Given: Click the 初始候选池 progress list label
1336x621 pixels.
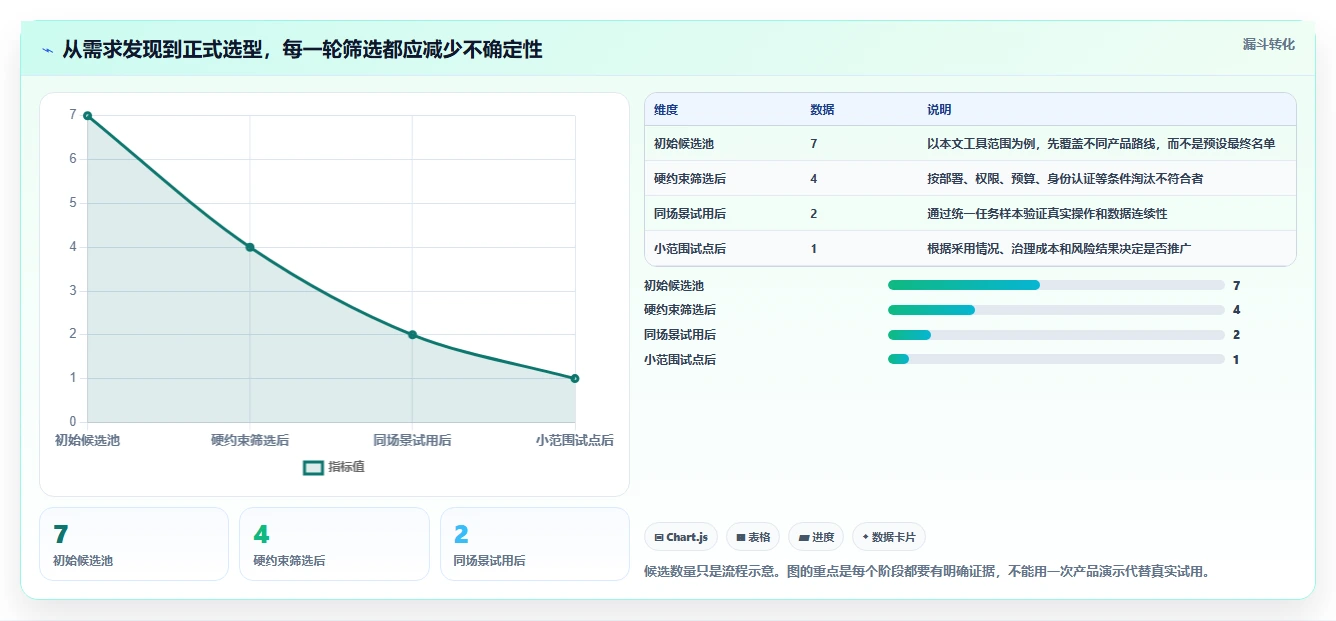Looking at the screenshot, I should [674, 285].
